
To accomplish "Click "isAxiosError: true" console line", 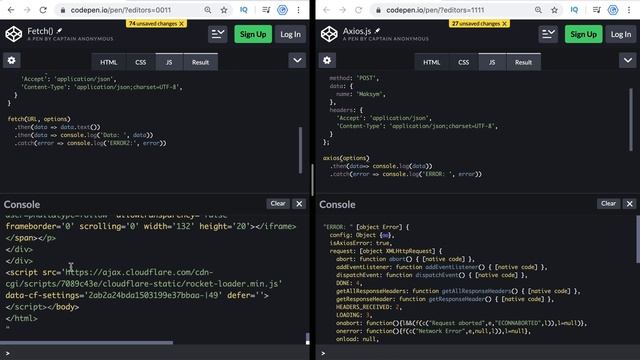I will [x=361, y=243].
